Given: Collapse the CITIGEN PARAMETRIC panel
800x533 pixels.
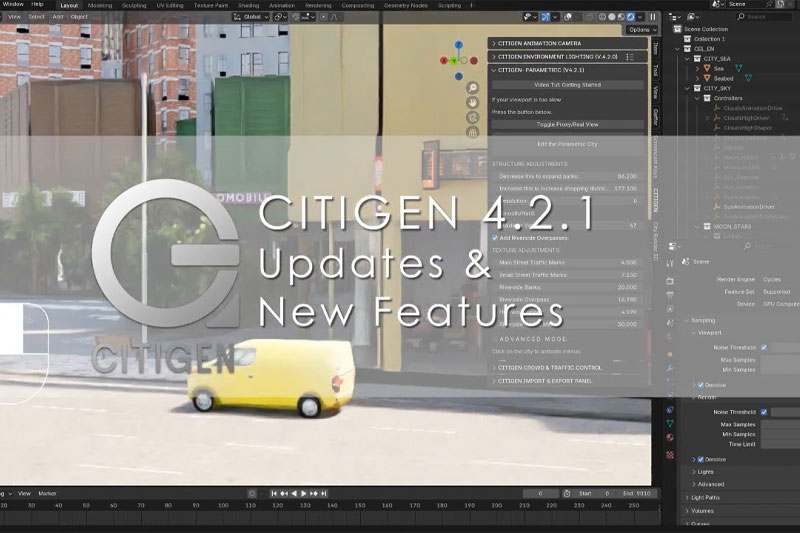Looking at the screenshot, I should [567, 70].
